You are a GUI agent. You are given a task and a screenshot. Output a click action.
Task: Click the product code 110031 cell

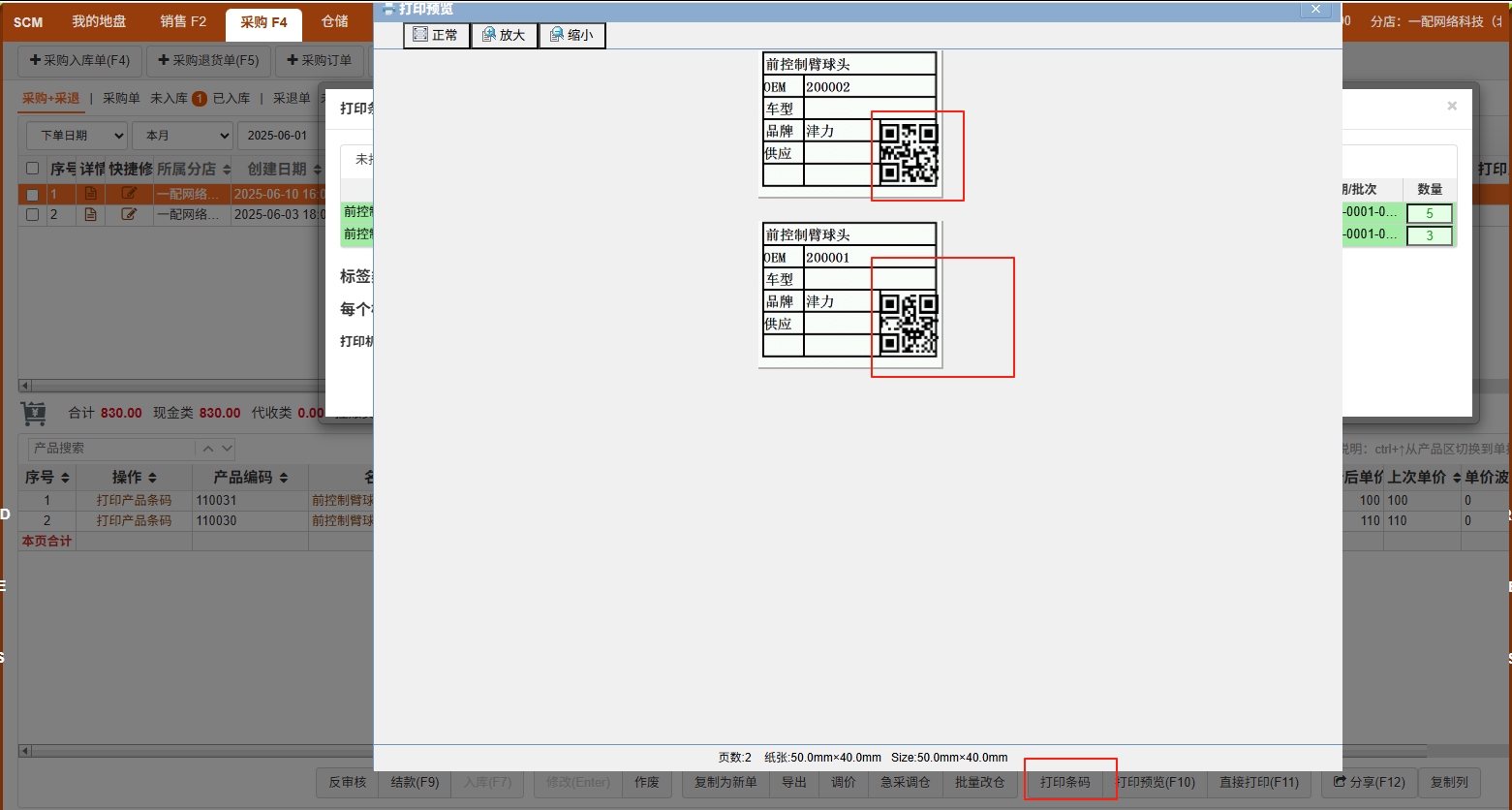[250, 501]
